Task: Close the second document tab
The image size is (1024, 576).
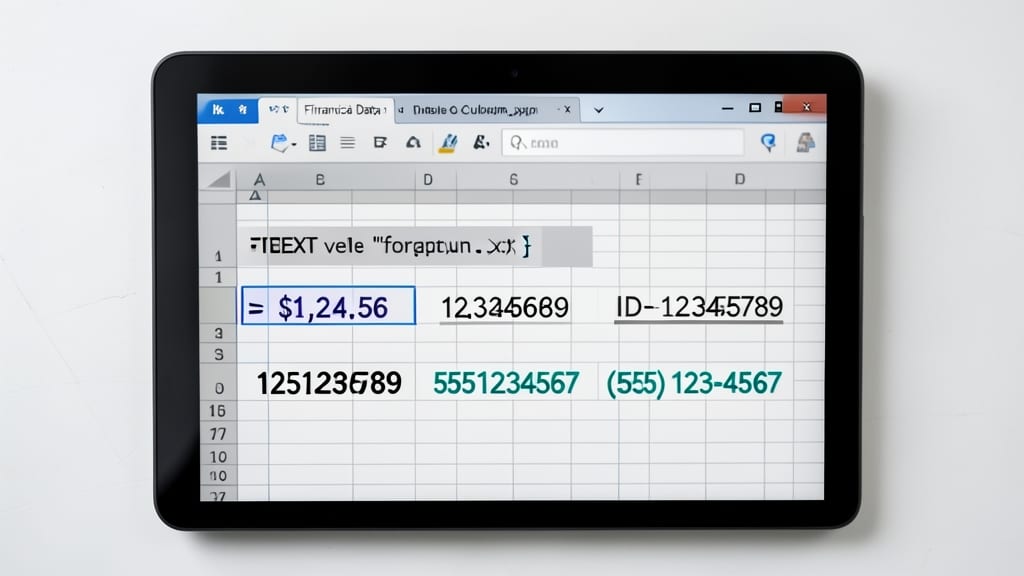Action: point(567,109)
